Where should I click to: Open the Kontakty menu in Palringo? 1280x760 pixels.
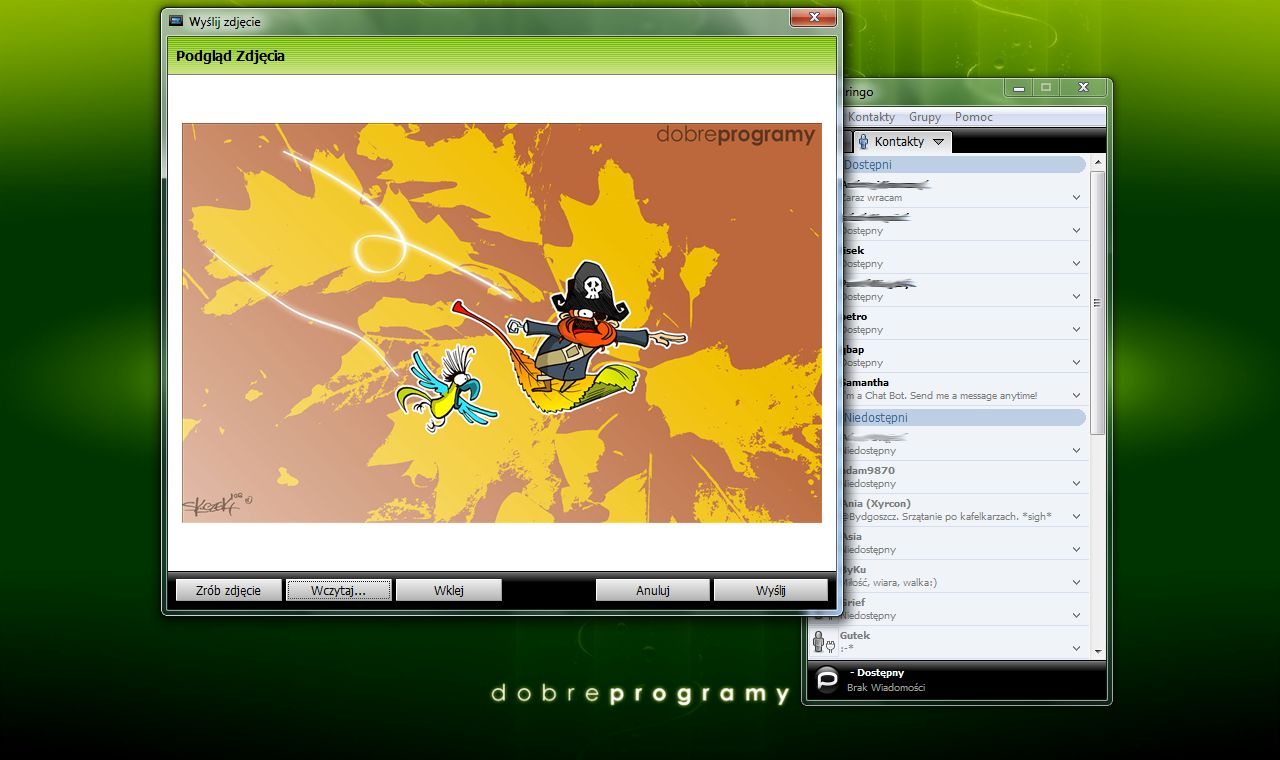(871, 117)
